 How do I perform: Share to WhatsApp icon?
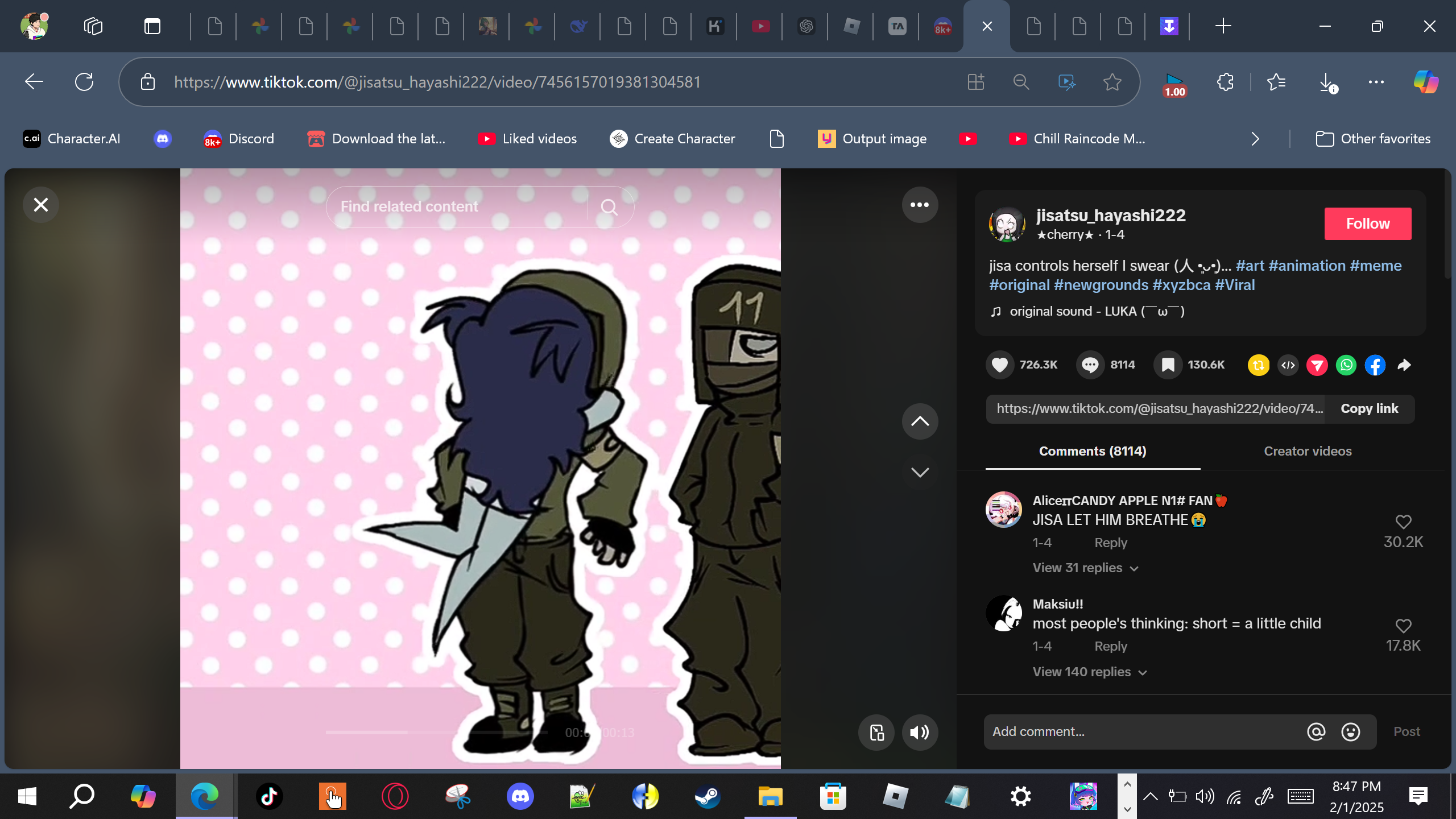[1346, 365]
